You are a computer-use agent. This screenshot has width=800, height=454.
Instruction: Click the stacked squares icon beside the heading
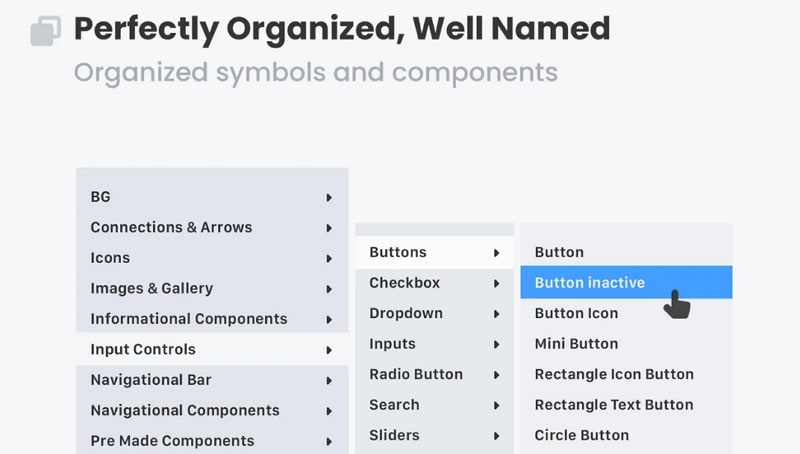coord(46,31)
